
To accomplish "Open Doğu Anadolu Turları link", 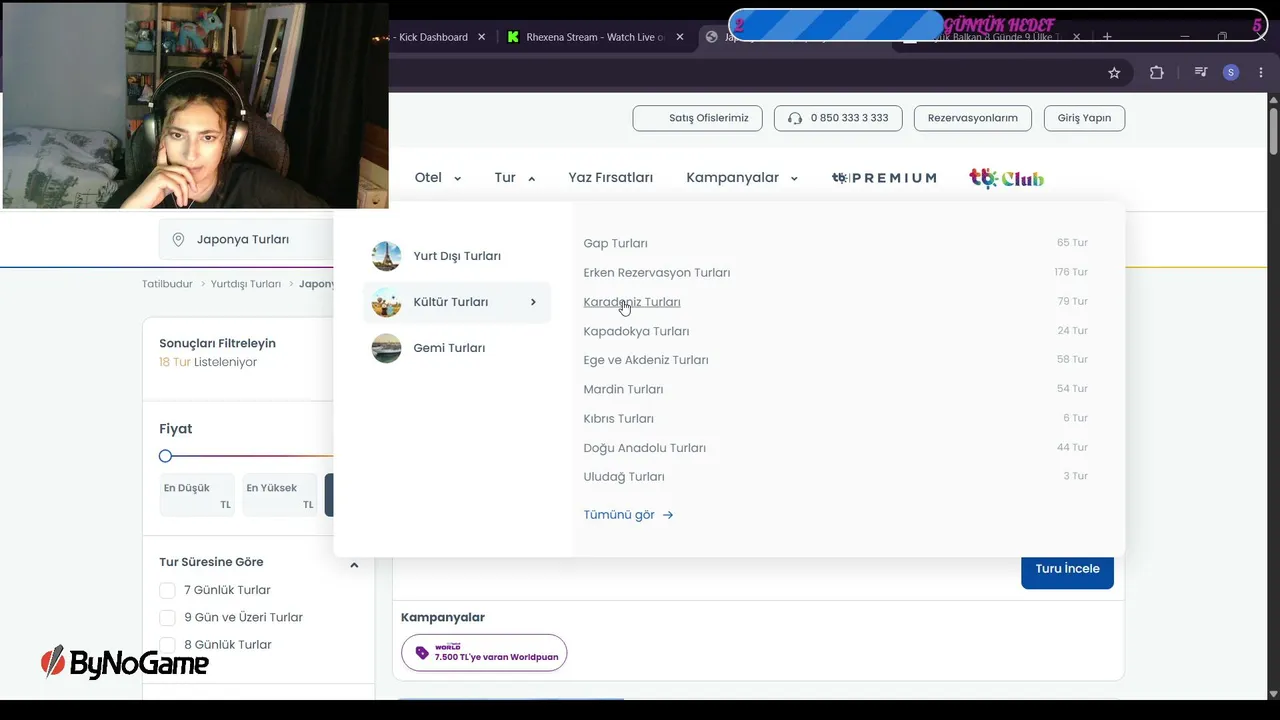I will [x=645, y=448].
